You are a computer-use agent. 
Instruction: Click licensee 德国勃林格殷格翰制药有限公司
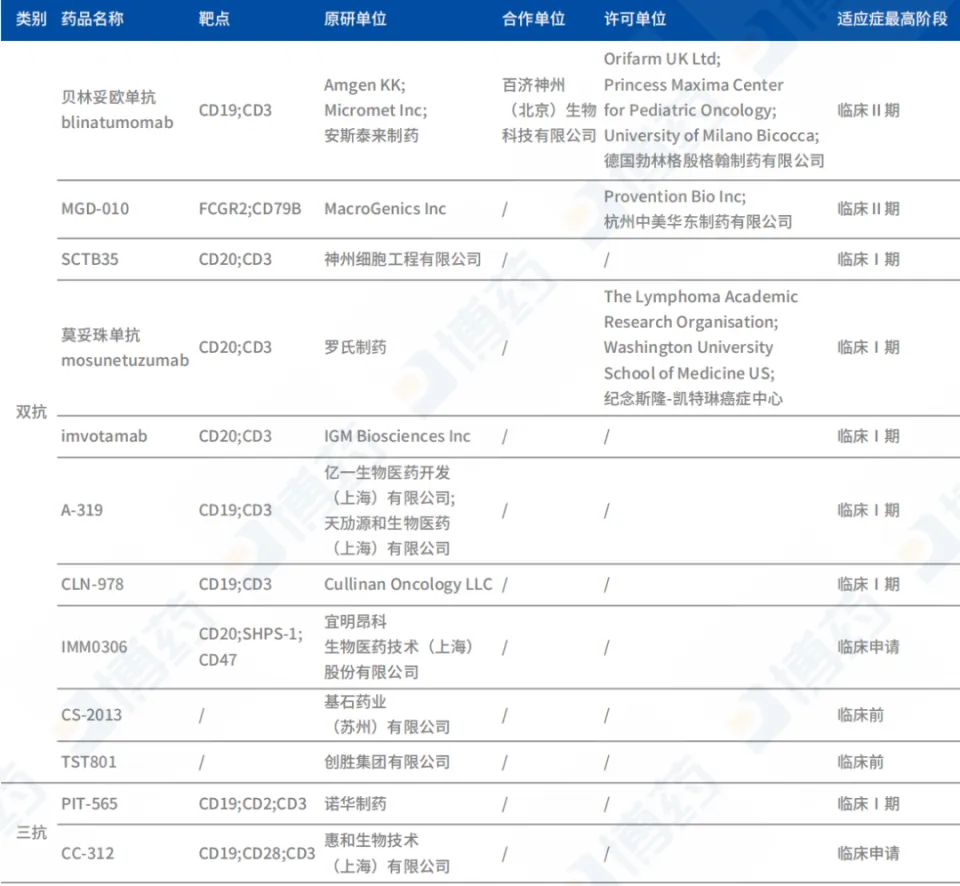tap(714, 160)
